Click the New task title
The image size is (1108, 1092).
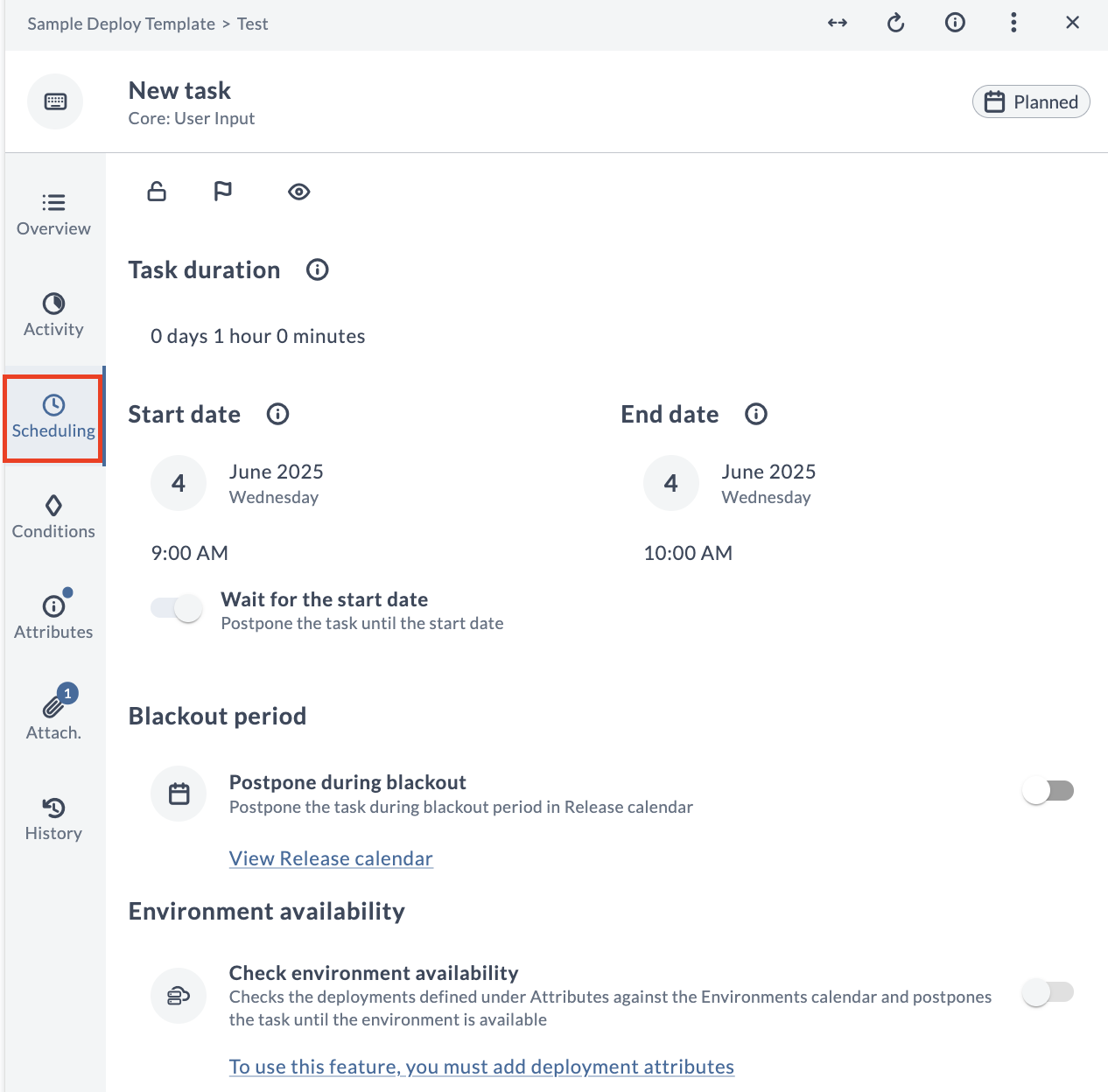click(x=179, y=90)
